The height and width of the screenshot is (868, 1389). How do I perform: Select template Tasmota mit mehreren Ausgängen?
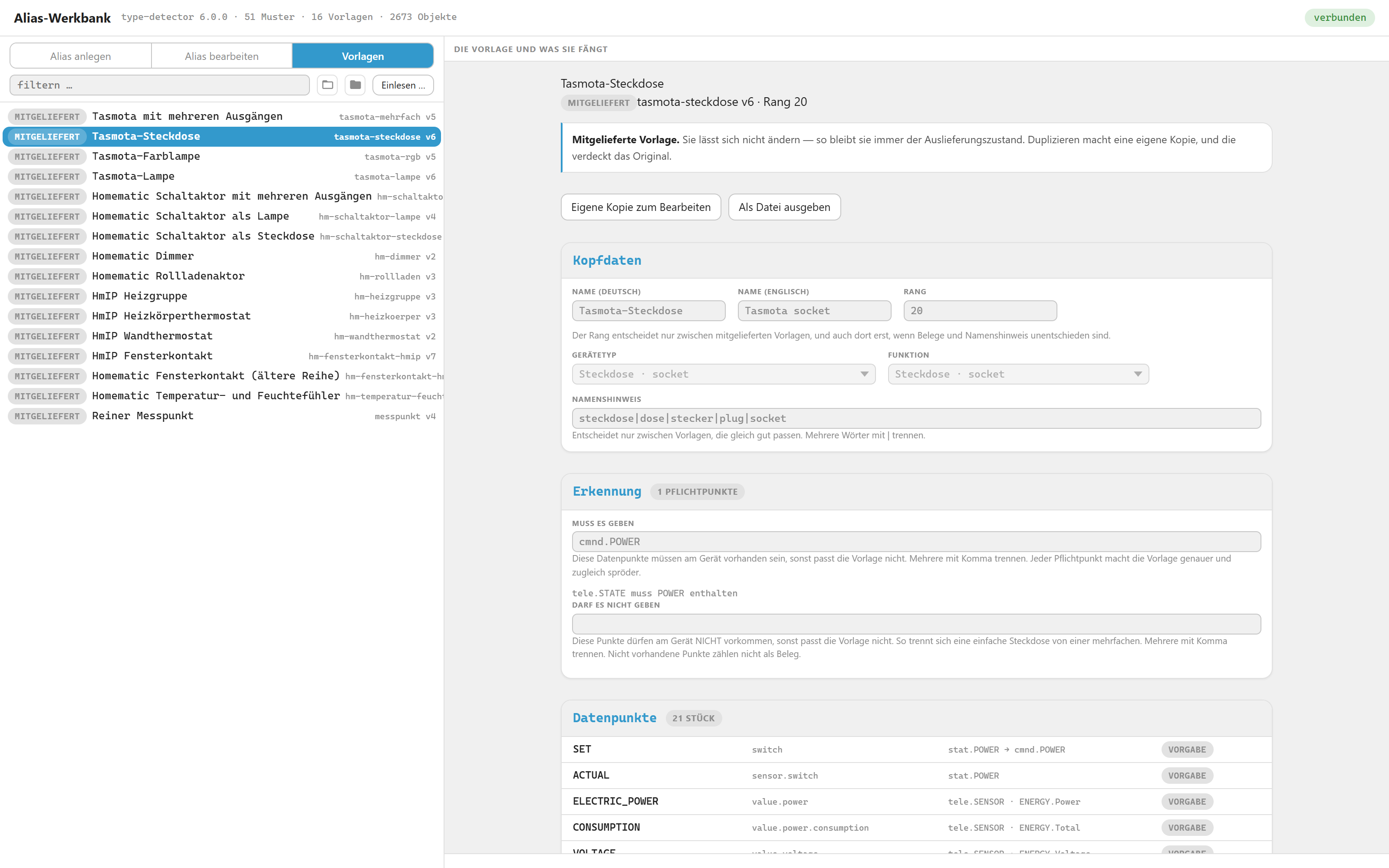pyautogui.click(x=221, y=117)
